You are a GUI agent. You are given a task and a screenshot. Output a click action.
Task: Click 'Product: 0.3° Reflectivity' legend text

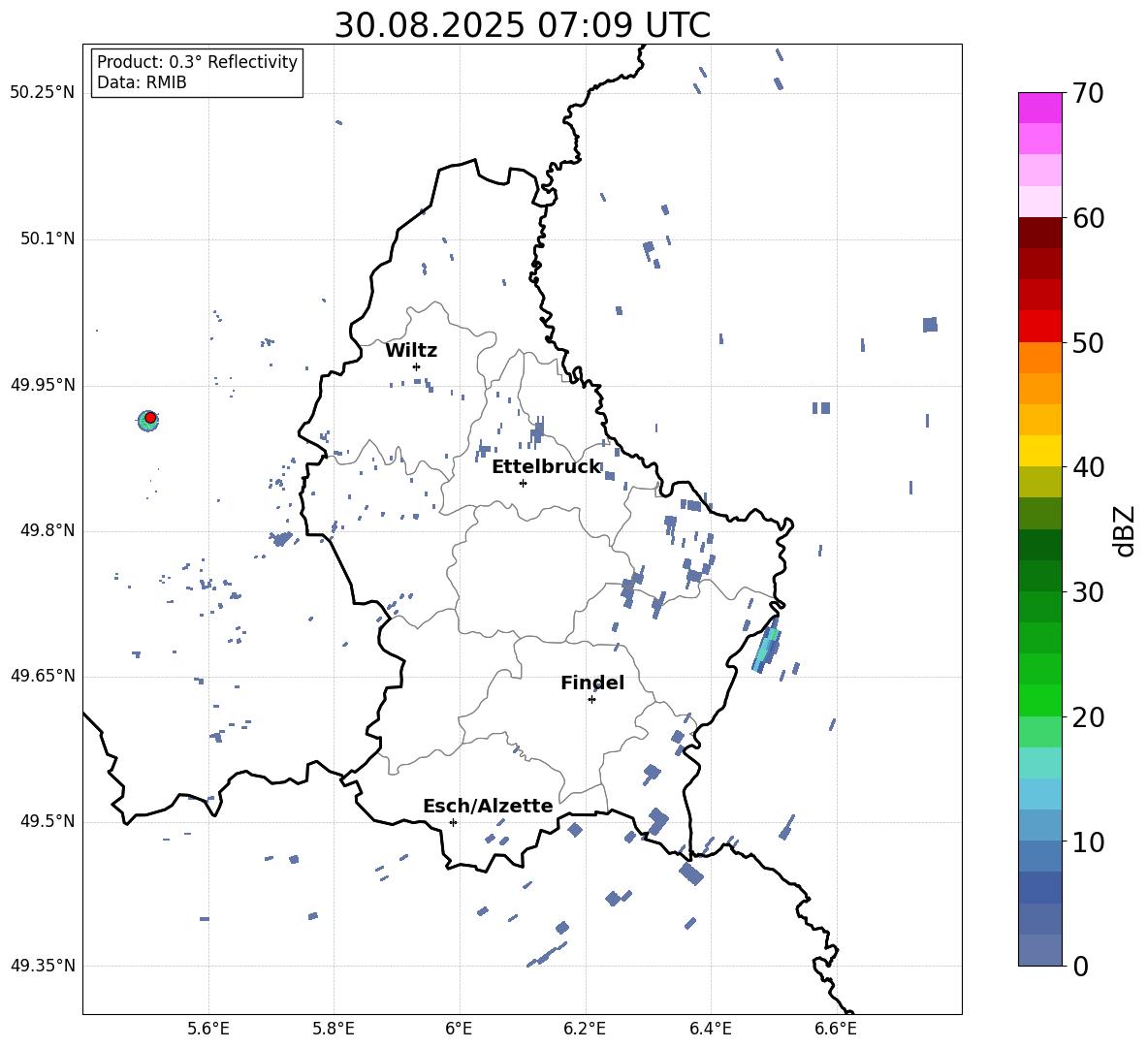click(x=197, y=62)
